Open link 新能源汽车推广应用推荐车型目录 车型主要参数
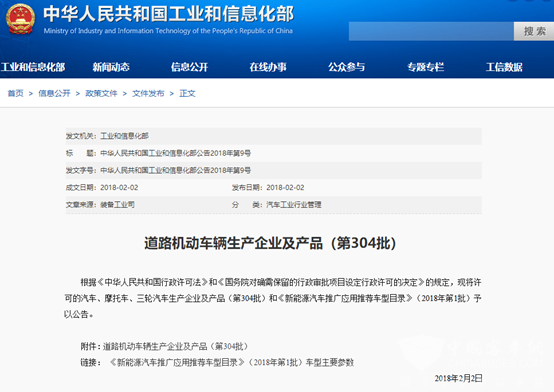 tap(232, 362)
